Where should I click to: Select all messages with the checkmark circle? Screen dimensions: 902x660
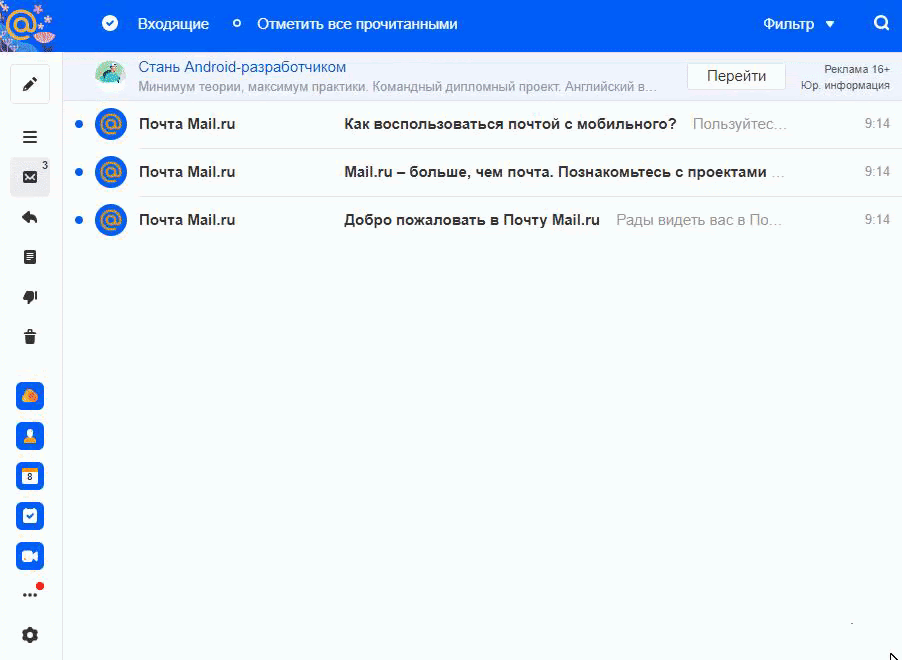(110, 23)
